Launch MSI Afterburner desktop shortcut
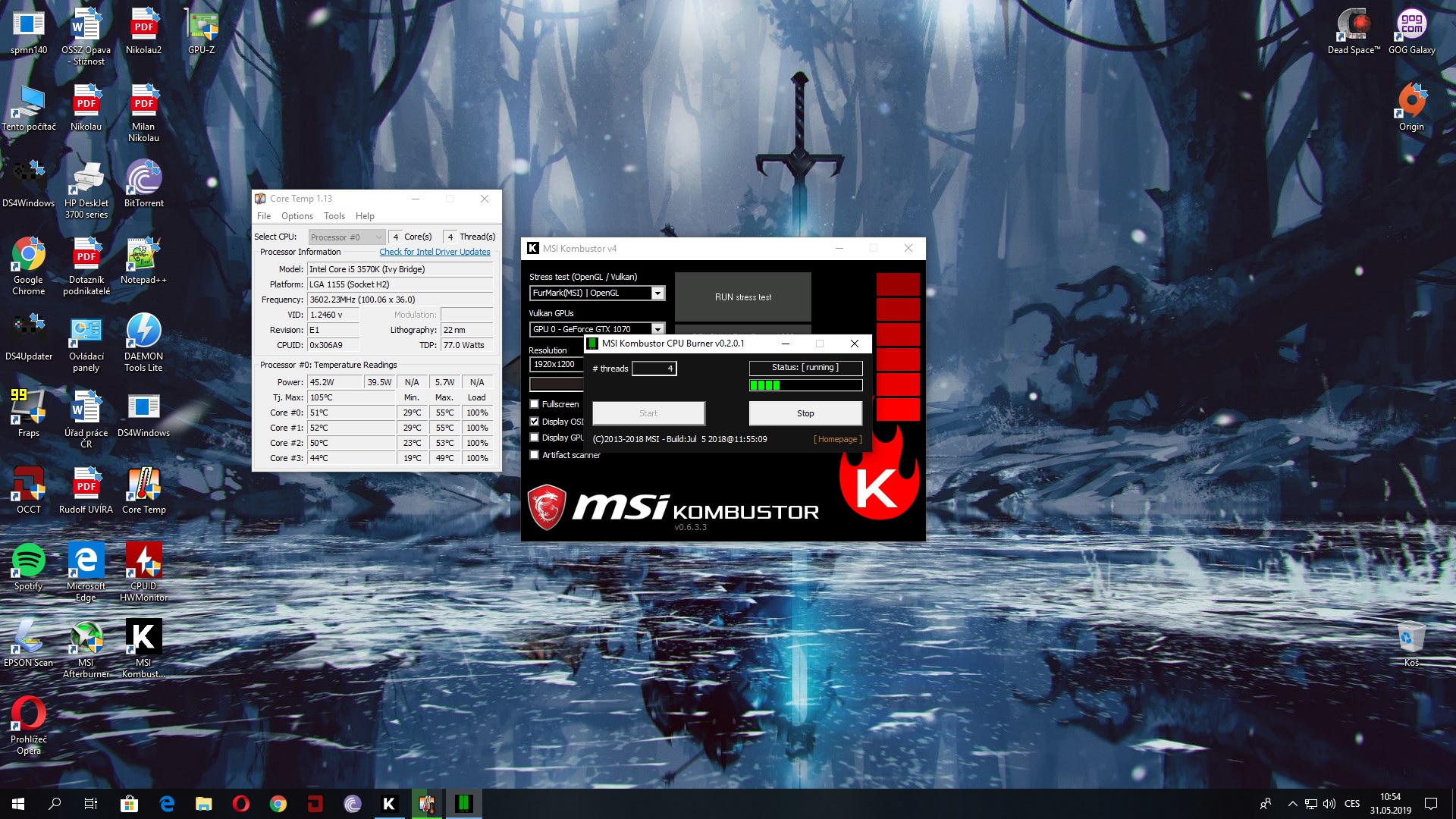1456x819 pixels. [86, 649]
